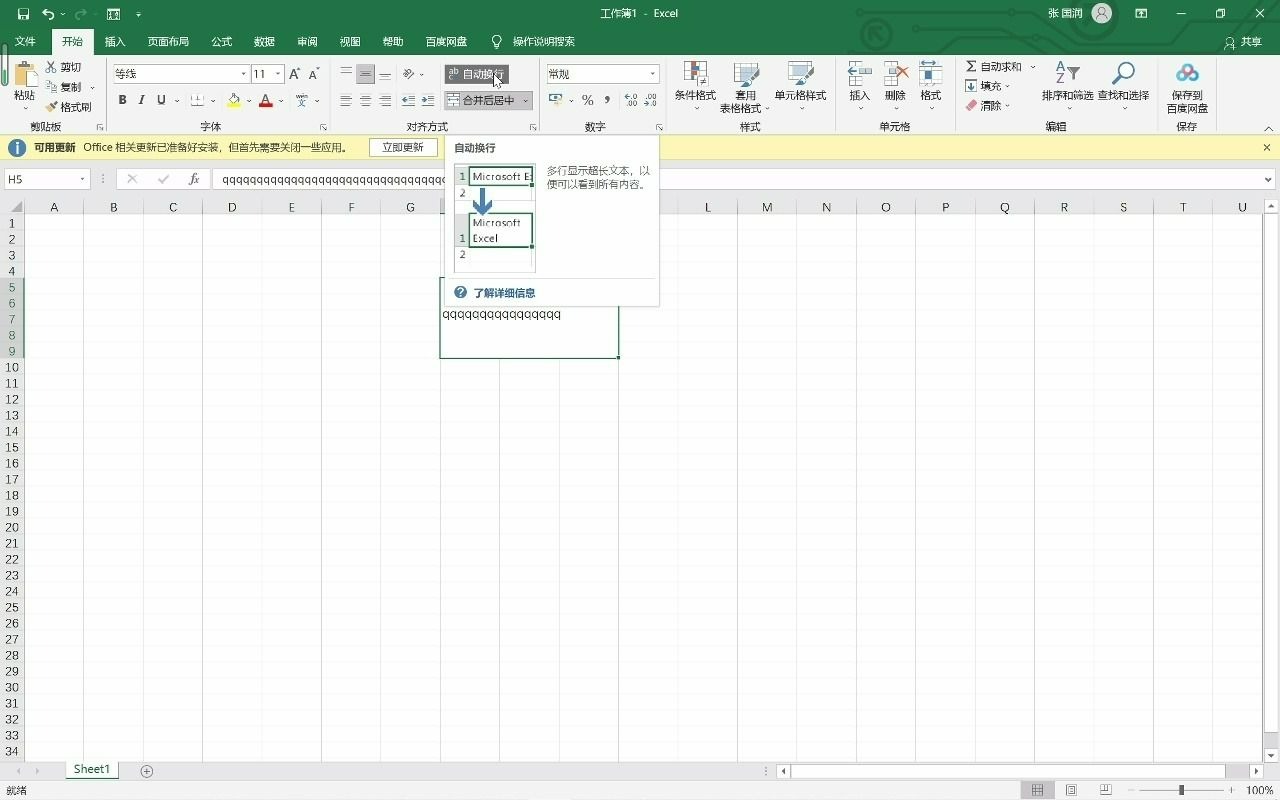Apply the cell borders icon

pos(197,100)
